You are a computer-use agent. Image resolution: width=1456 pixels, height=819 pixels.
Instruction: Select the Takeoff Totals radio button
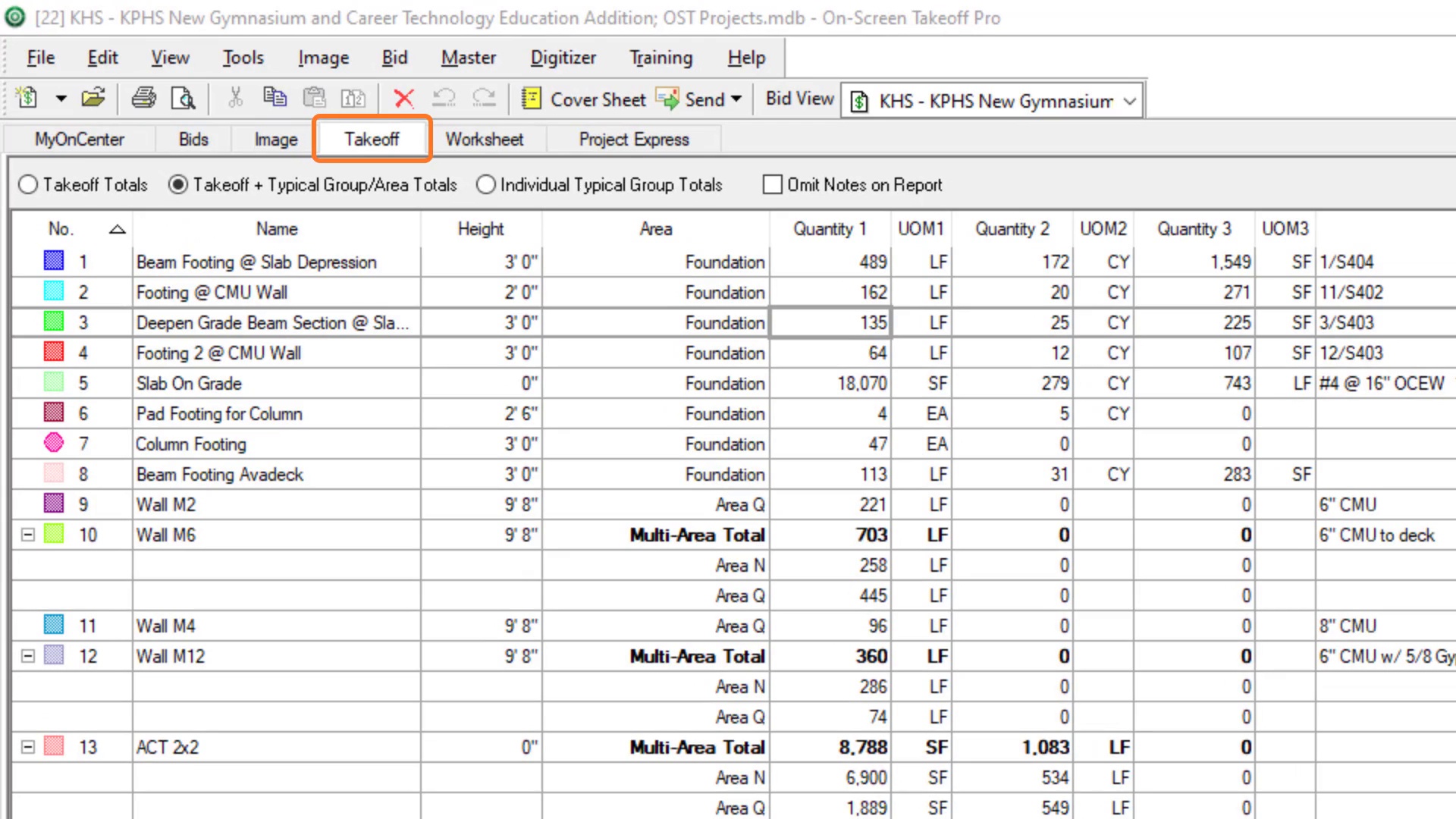tap(28, 185)
